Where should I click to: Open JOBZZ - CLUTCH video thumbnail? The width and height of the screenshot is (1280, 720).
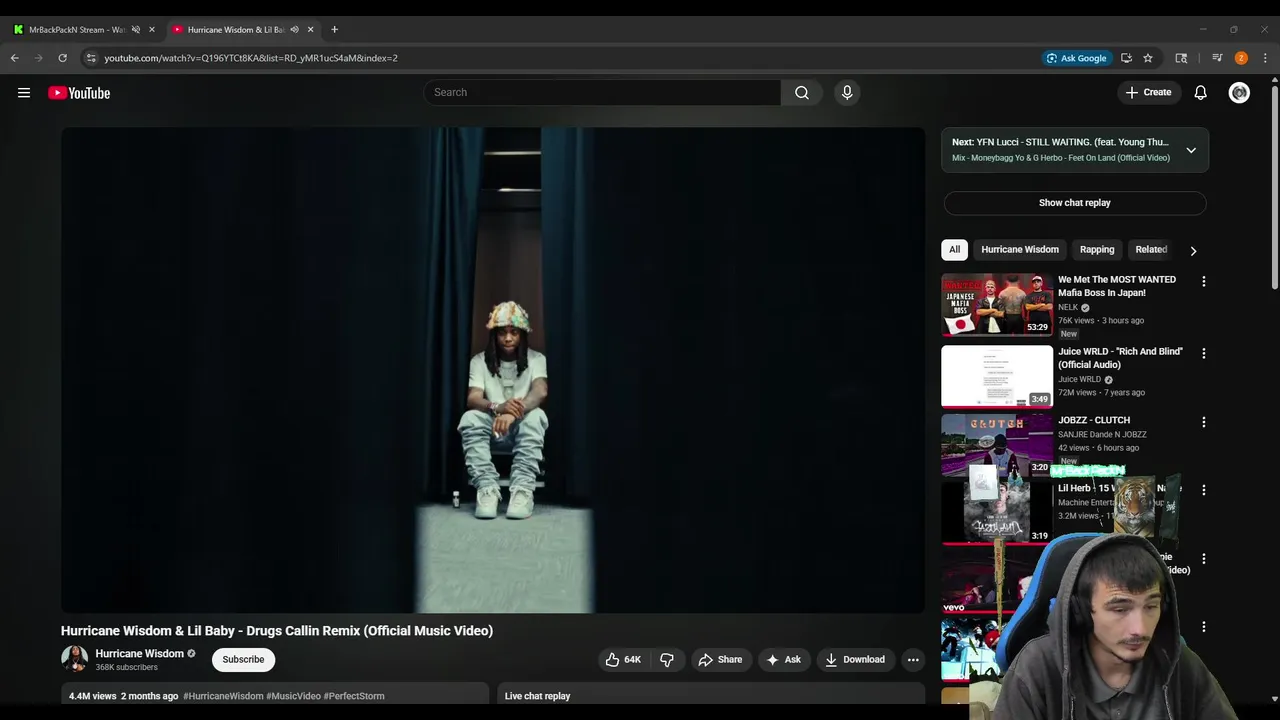[x=997, y=445]
